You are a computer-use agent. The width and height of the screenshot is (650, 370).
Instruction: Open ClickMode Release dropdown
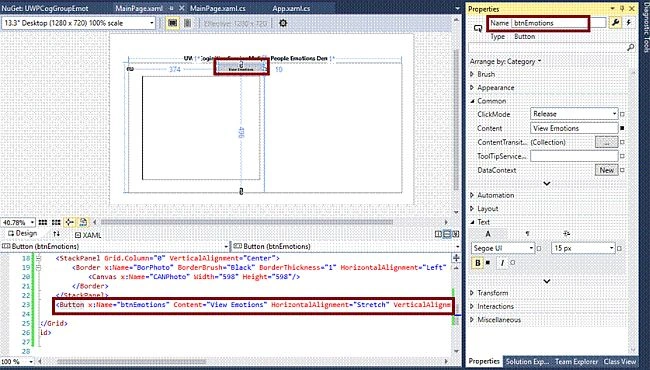click(574, 114)
